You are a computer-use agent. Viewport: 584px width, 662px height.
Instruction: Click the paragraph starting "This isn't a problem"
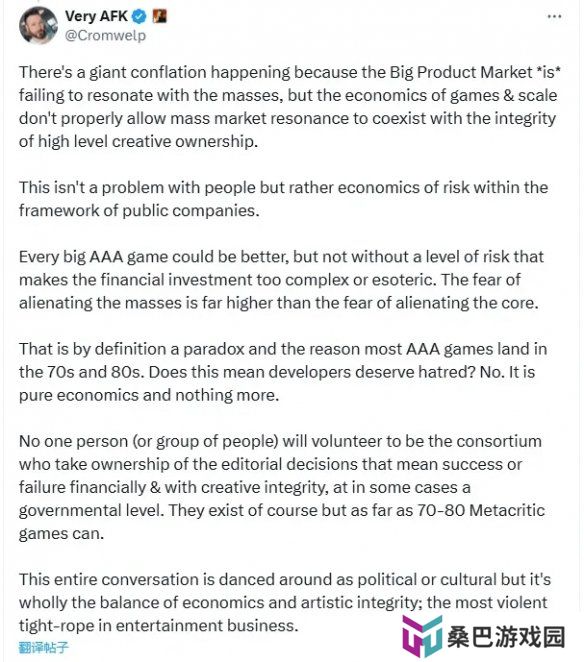pyautogui.click(x=283, y=199)
